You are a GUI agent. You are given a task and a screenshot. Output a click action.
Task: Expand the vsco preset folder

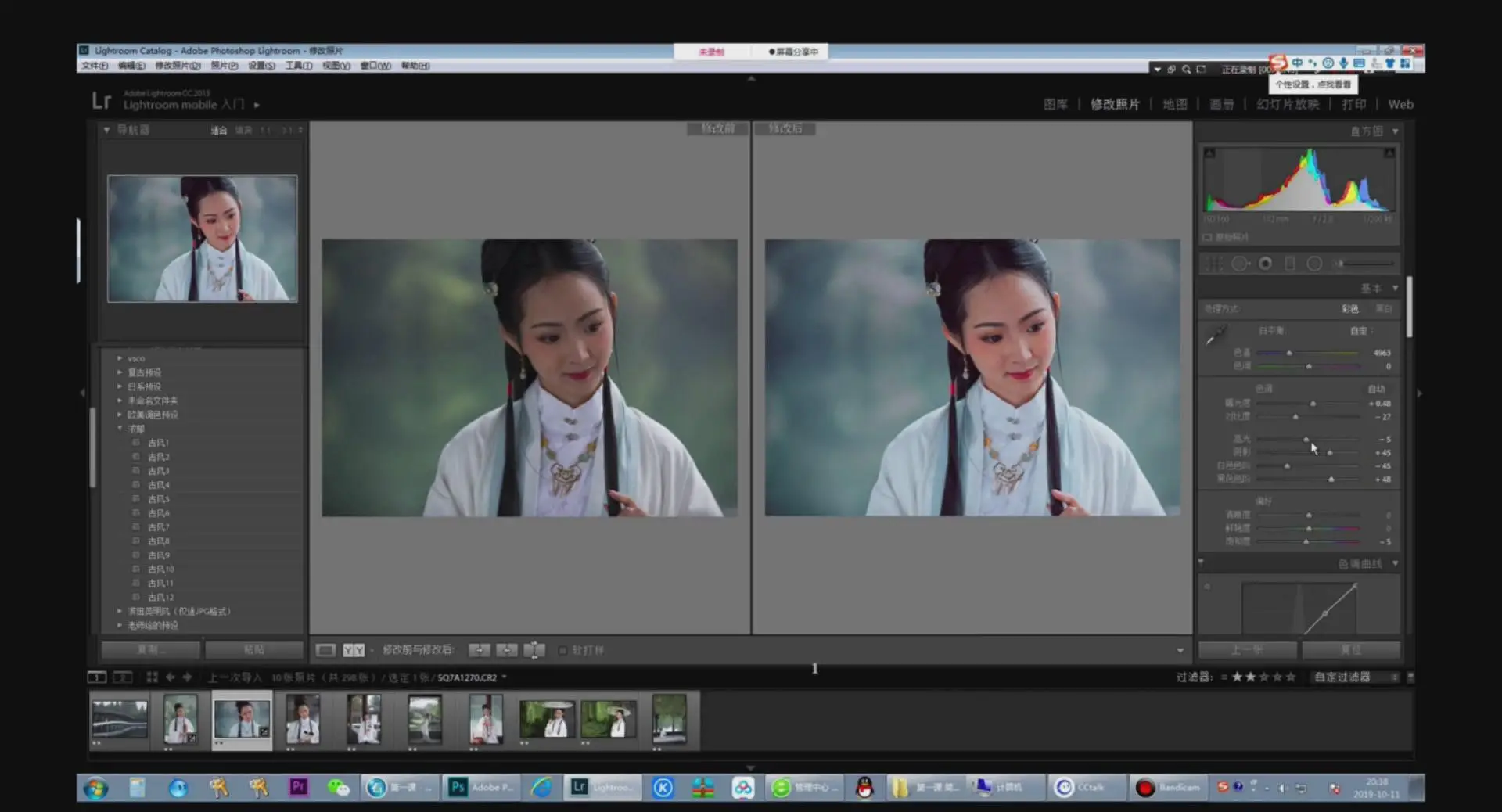(120, 358)
